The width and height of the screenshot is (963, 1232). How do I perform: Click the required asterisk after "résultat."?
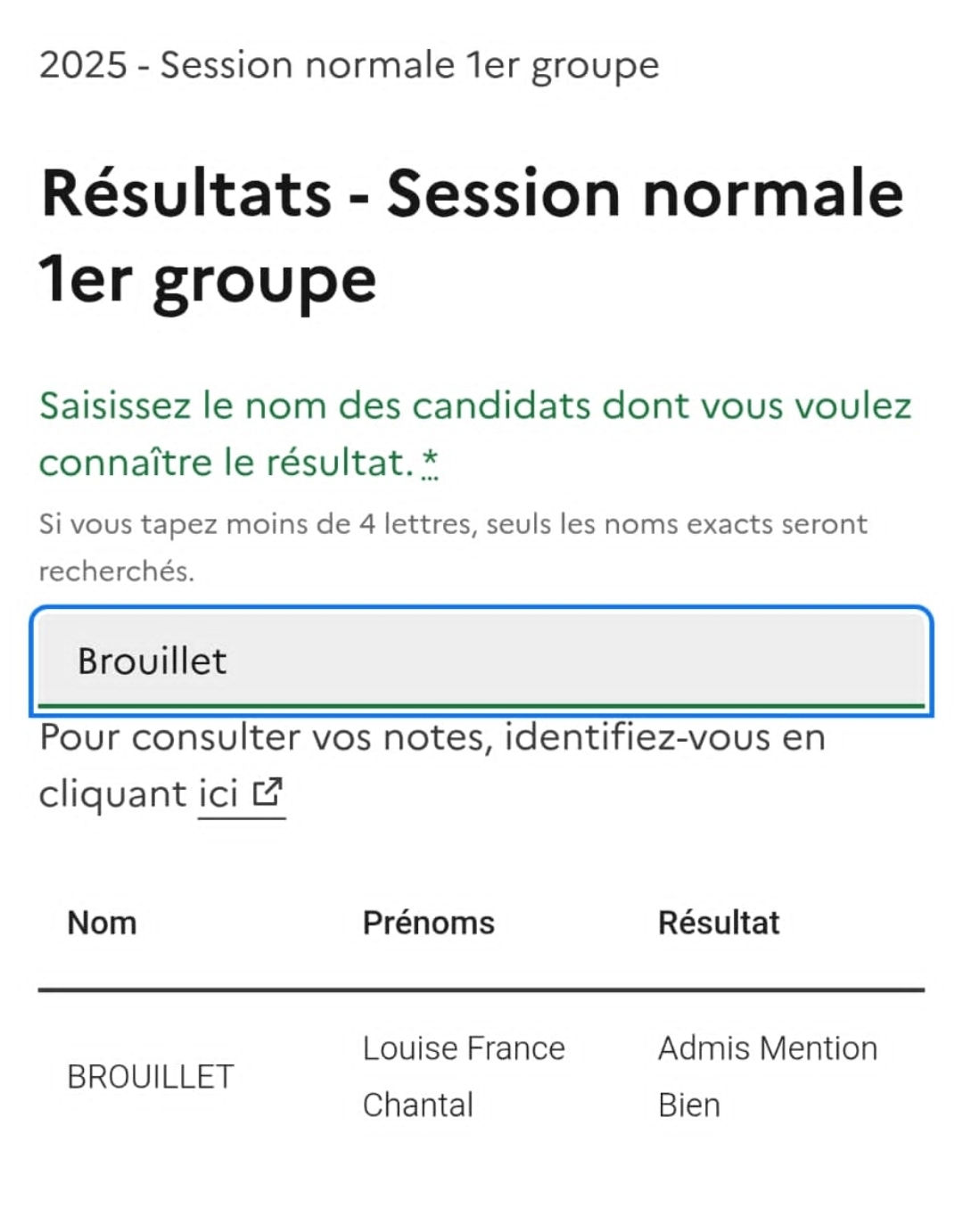coord(430,463)
